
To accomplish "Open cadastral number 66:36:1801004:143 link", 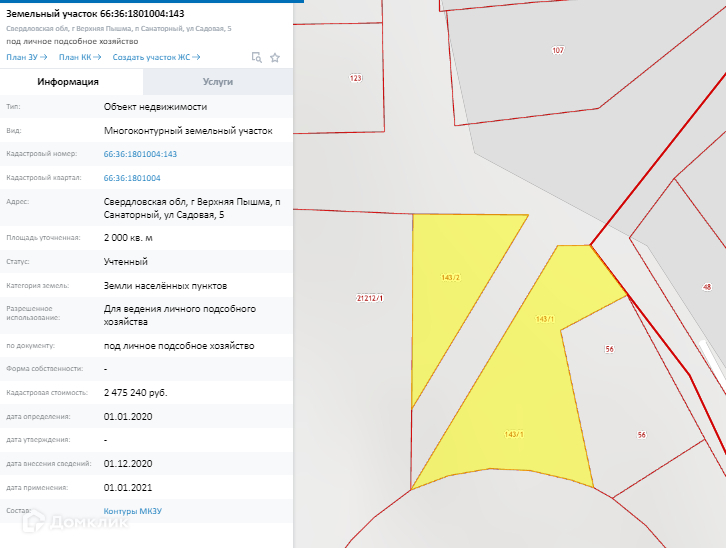I will tap(140, 154).
